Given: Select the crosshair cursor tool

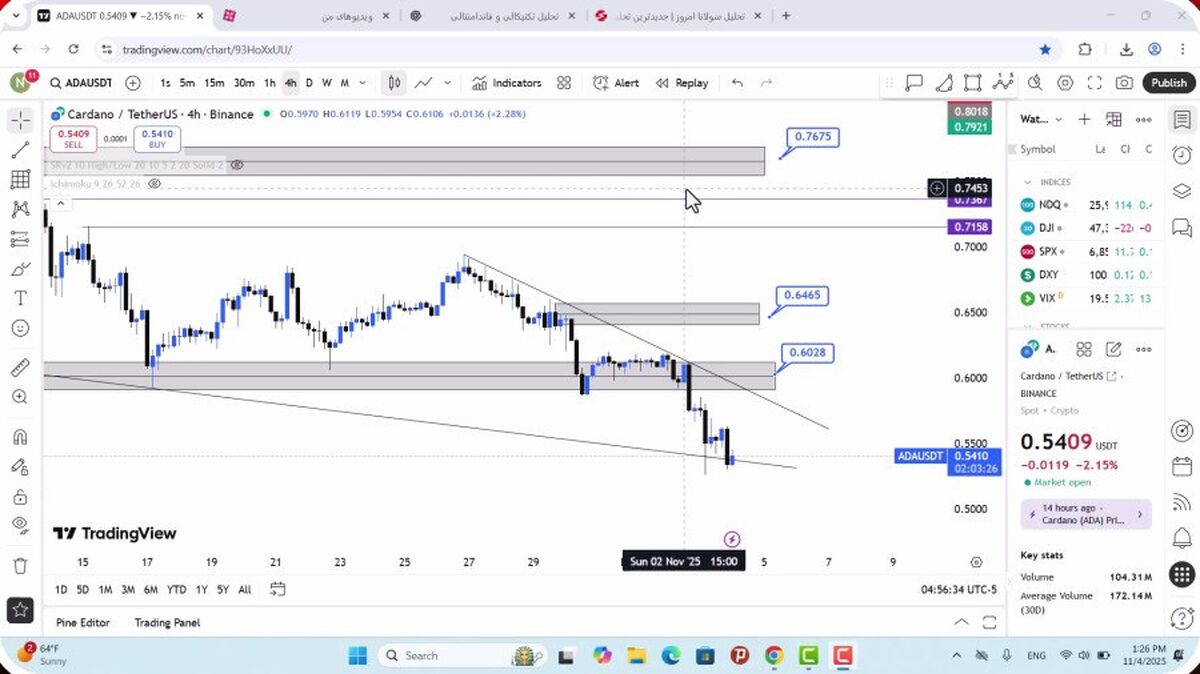Looking at the screenshot, I should coord(20,120).
